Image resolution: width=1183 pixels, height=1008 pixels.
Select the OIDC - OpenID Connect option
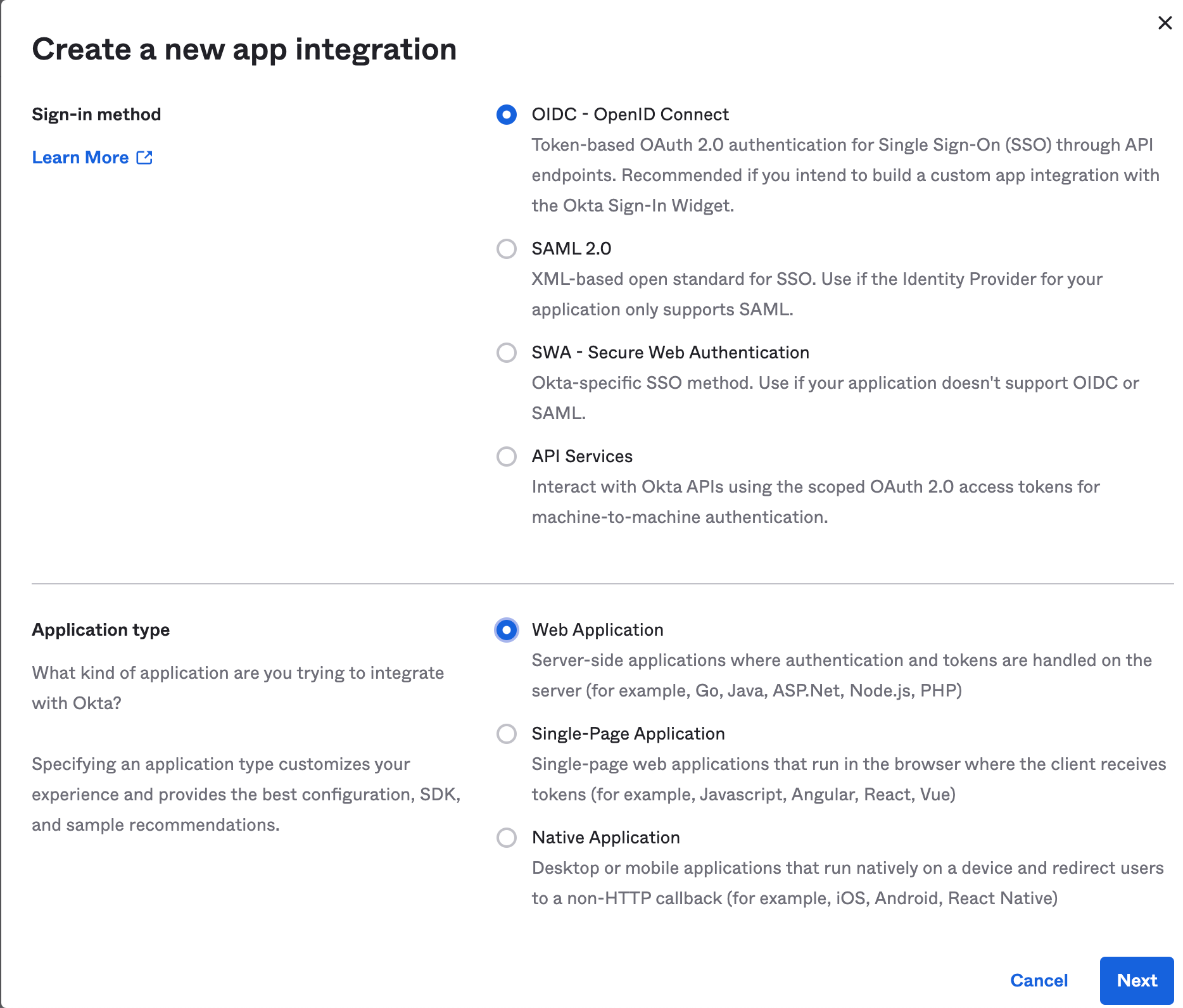pyautogui.click(x=506, y=115)
